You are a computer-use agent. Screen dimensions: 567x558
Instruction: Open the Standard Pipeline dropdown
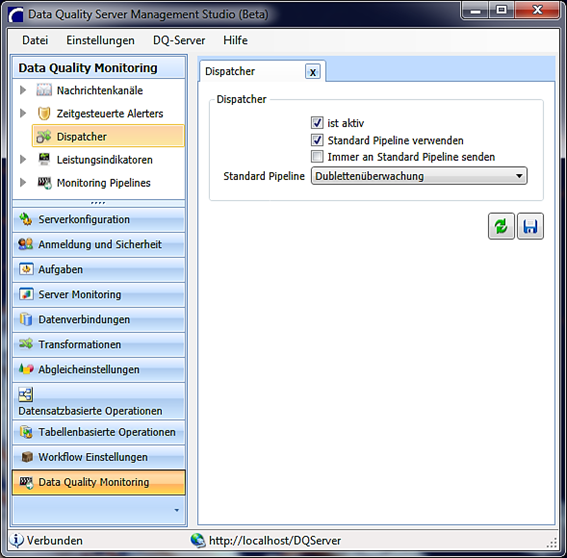pos(419,176)
